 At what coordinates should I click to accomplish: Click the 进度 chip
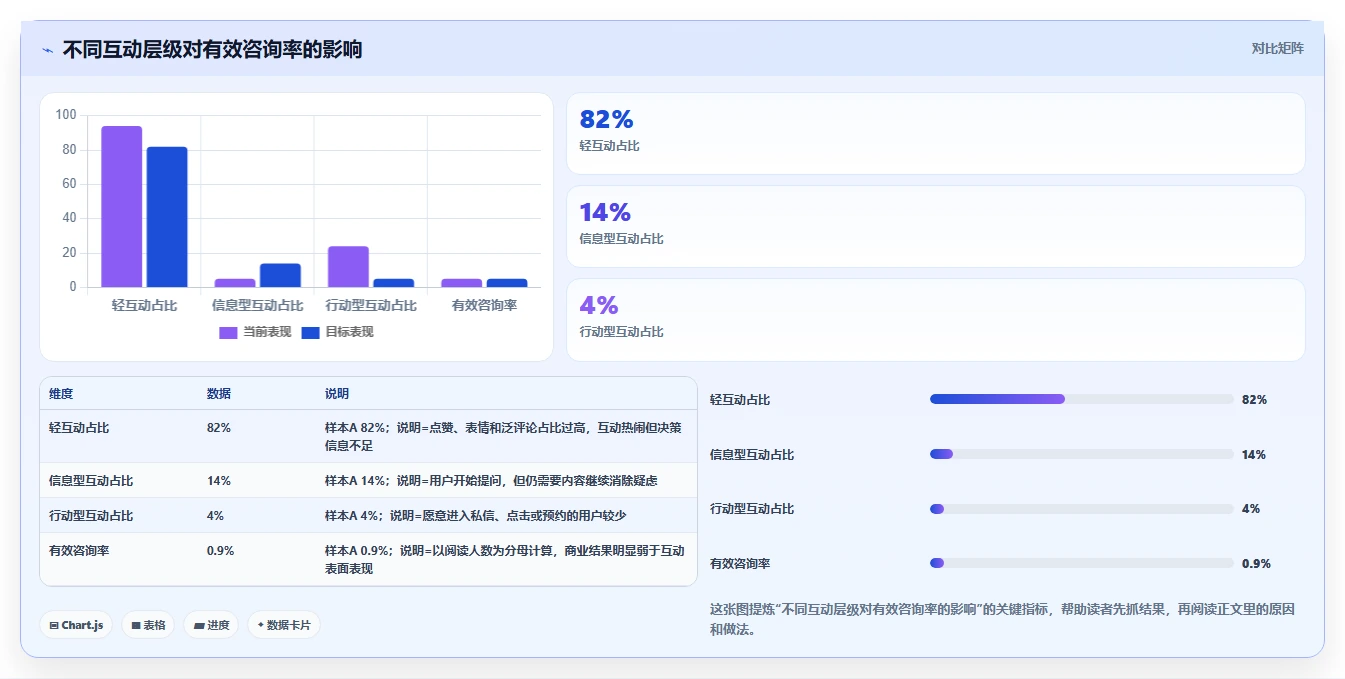pos(211,625)
